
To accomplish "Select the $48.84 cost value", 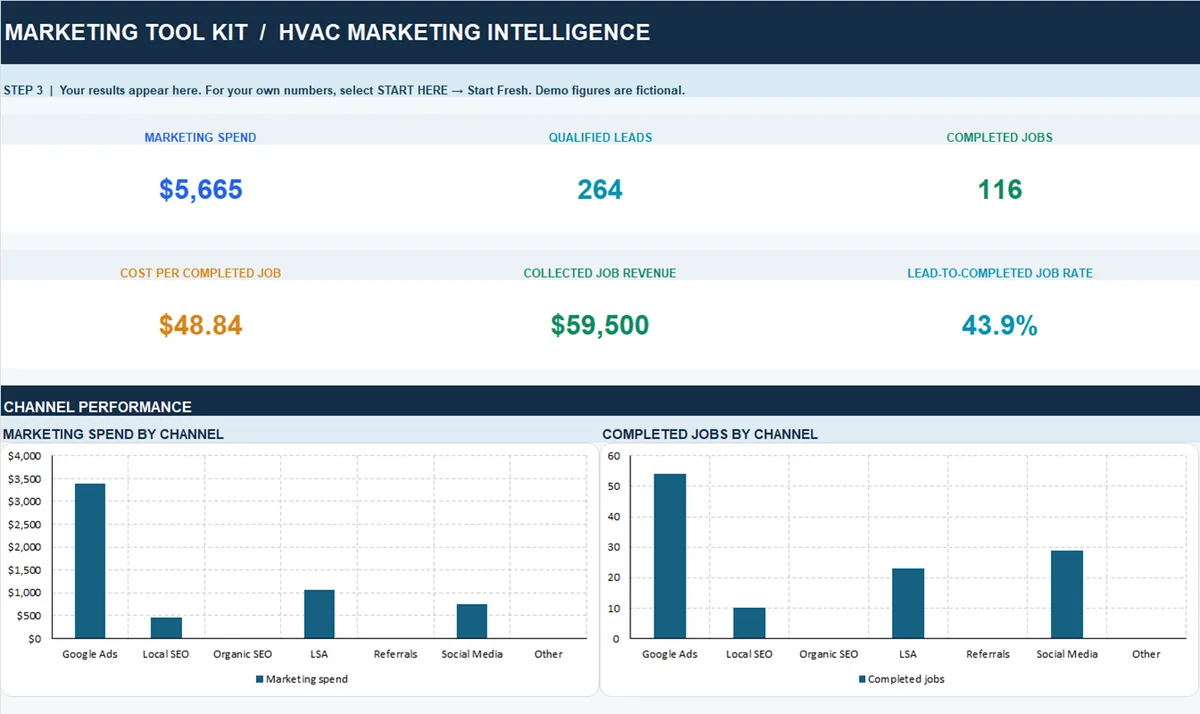I will (200, 325).
